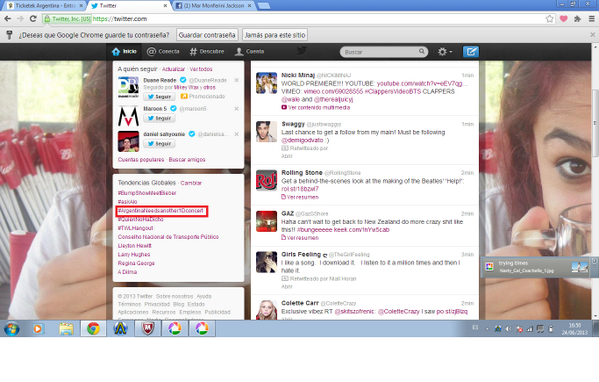Click Colette Carr avatar thumbnail
599x382 pixels.
point(266,310)
